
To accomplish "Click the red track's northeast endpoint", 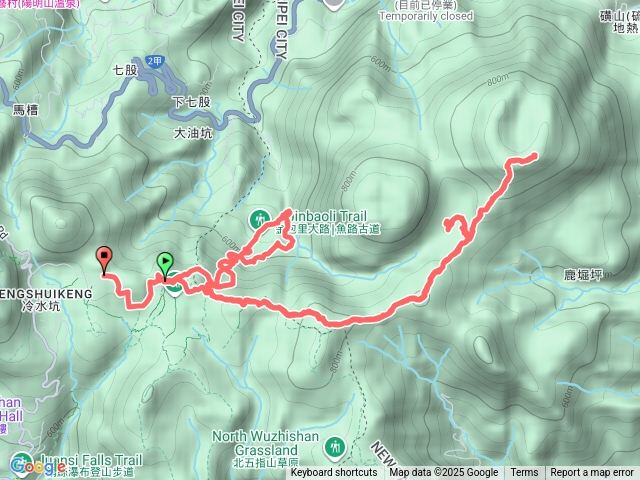I will click(x=535, y=155).
